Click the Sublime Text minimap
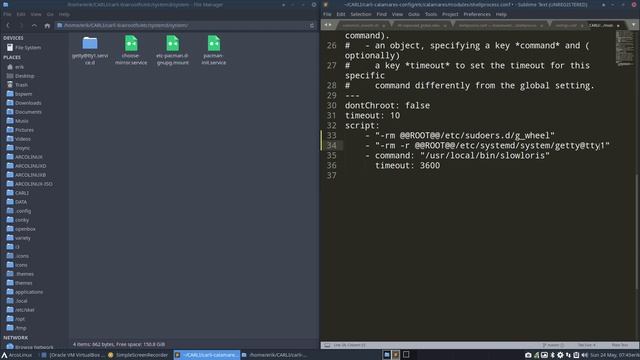This screenshot has height=360, width=640. point(624,49)
